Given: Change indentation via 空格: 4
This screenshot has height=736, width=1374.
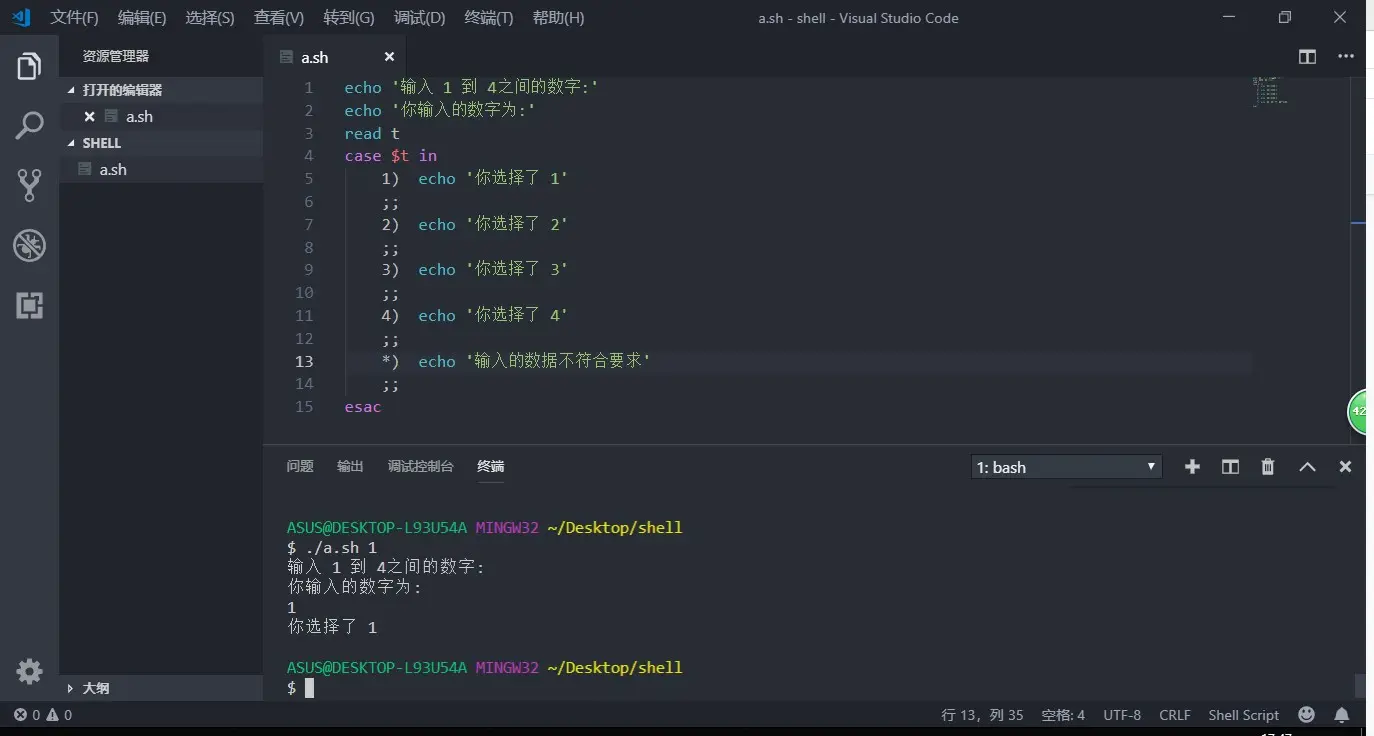Looking at the screenshot, I should (1063, 715).
